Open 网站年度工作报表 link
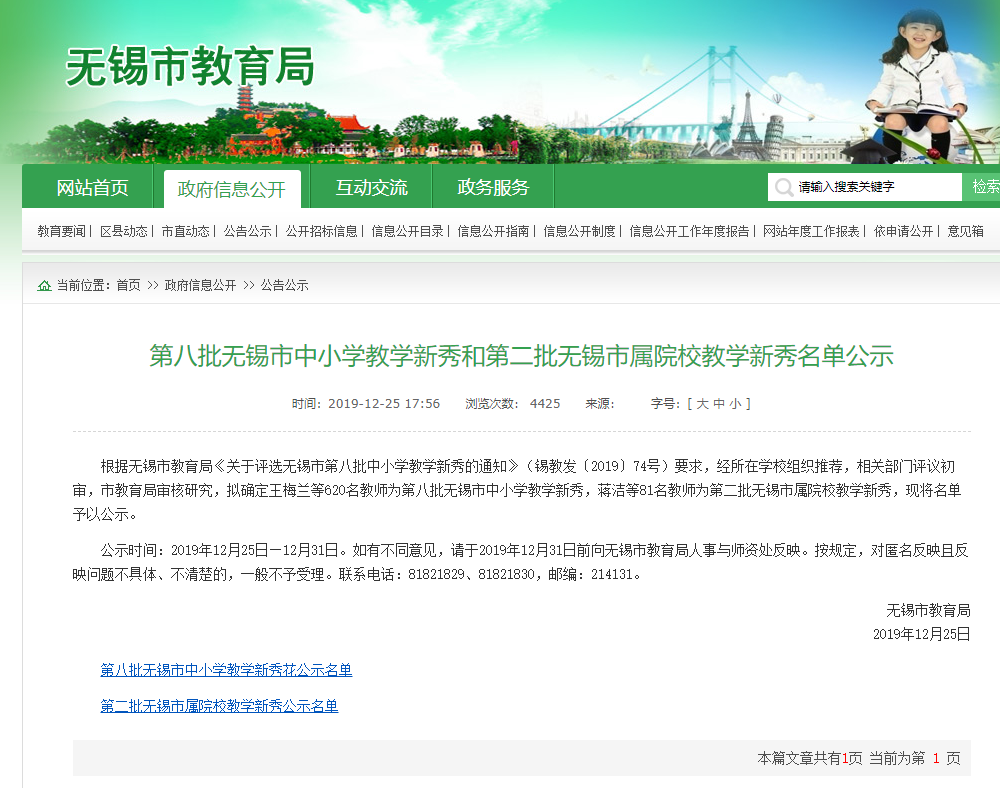 pos(811,231)
